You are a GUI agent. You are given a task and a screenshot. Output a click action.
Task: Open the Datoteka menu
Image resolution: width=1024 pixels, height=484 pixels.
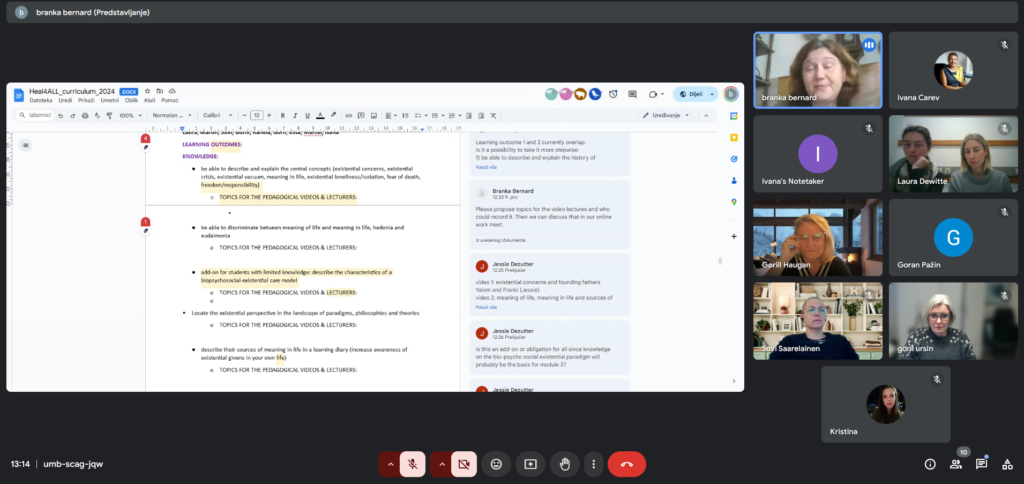click(40, 100)
